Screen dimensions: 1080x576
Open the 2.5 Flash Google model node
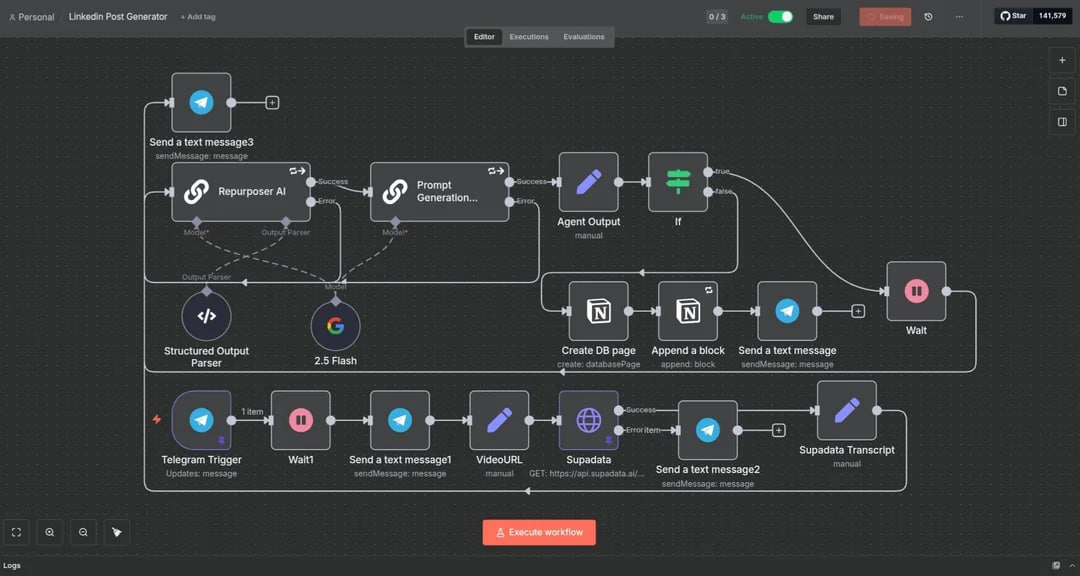(x=335, y=326)
